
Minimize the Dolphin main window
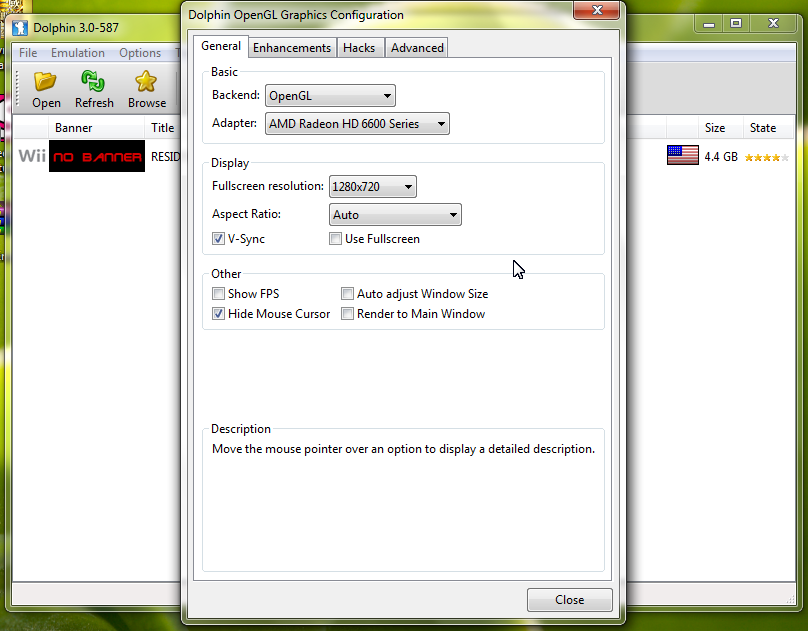(x=709, y=24)
